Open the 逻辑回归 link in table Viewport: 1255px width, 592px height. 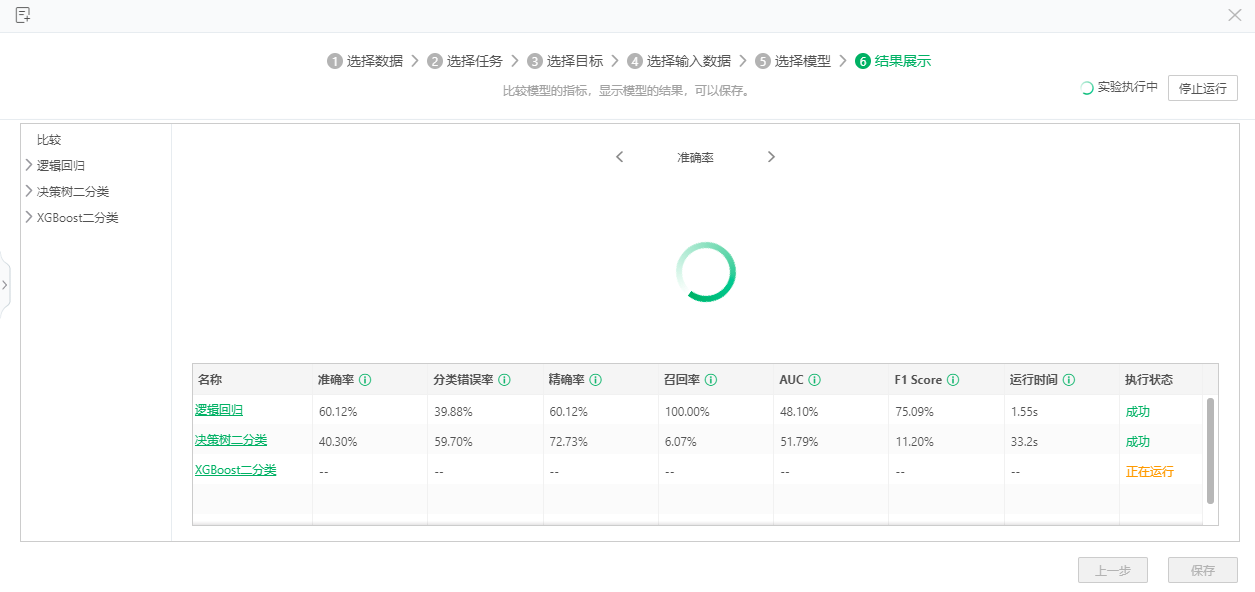coord(219,410)
